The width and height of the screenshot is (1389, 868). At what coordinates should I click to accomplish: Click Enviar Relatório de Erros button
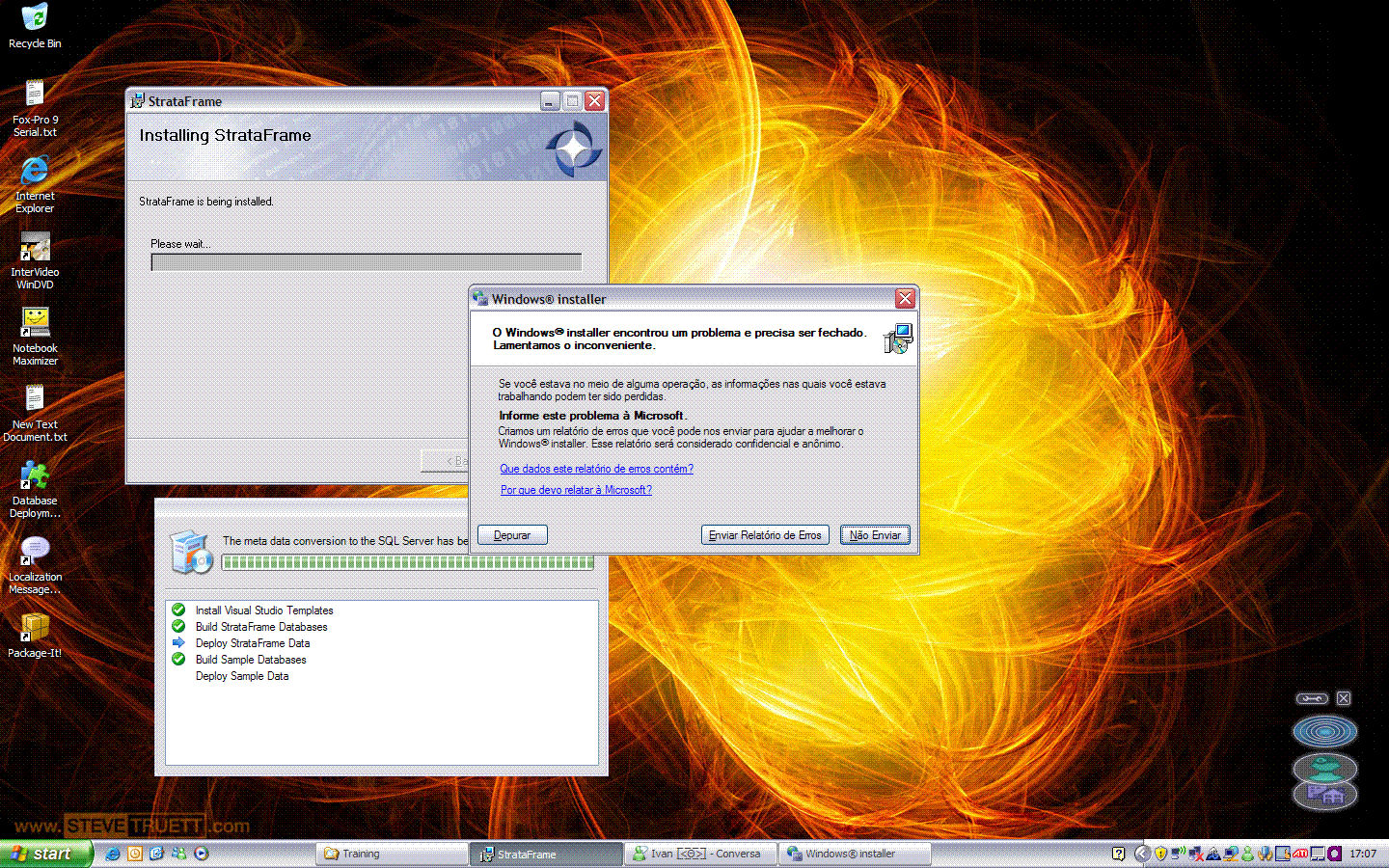click(765, 535)
